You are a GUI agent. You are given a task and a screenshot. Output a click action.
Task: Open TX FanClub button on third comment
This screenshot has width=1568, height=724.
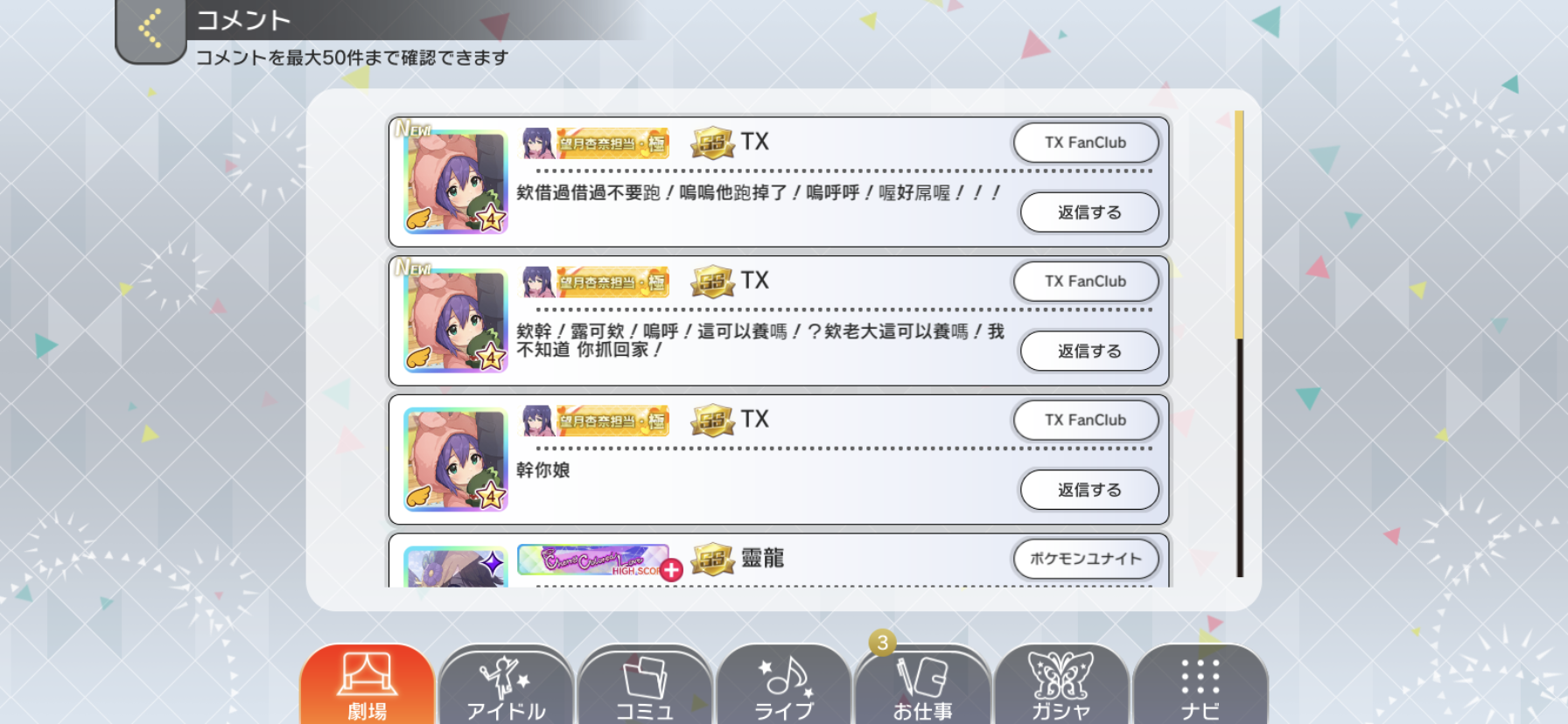coord(1086,421)
